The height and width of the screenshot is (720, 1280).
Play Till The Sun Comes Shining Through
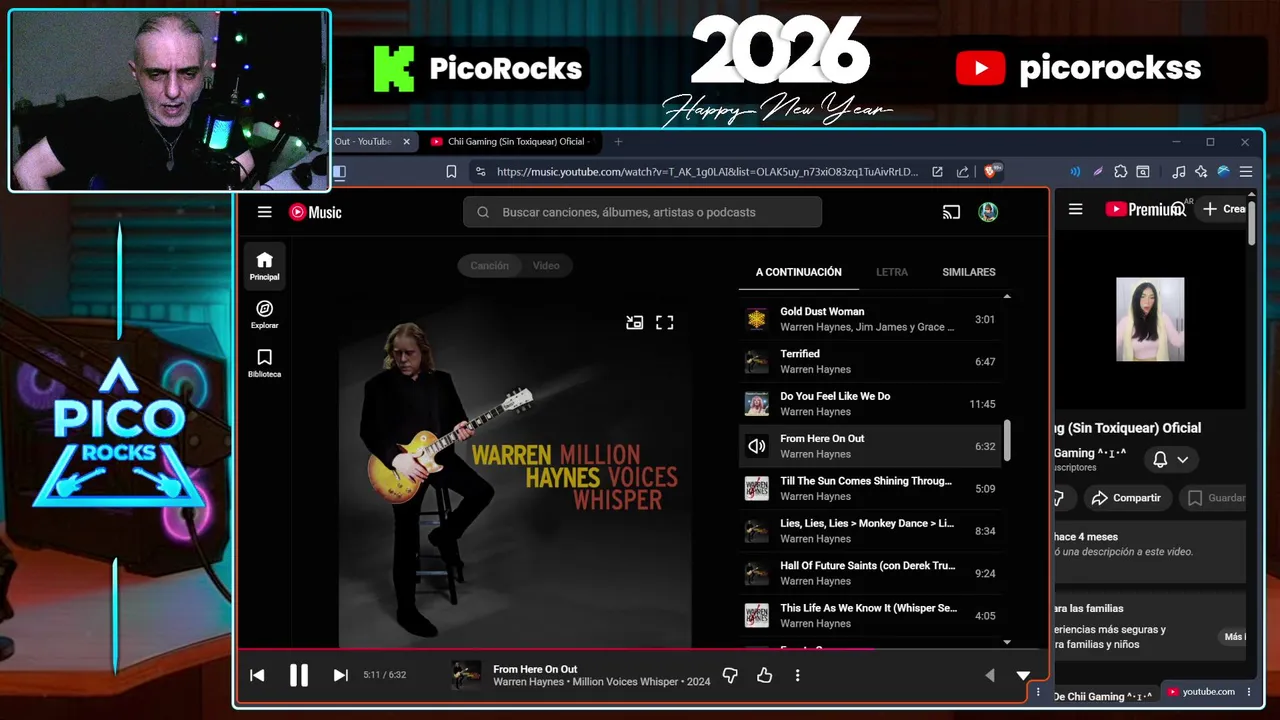pyautogui.click(x=870, y=489)
